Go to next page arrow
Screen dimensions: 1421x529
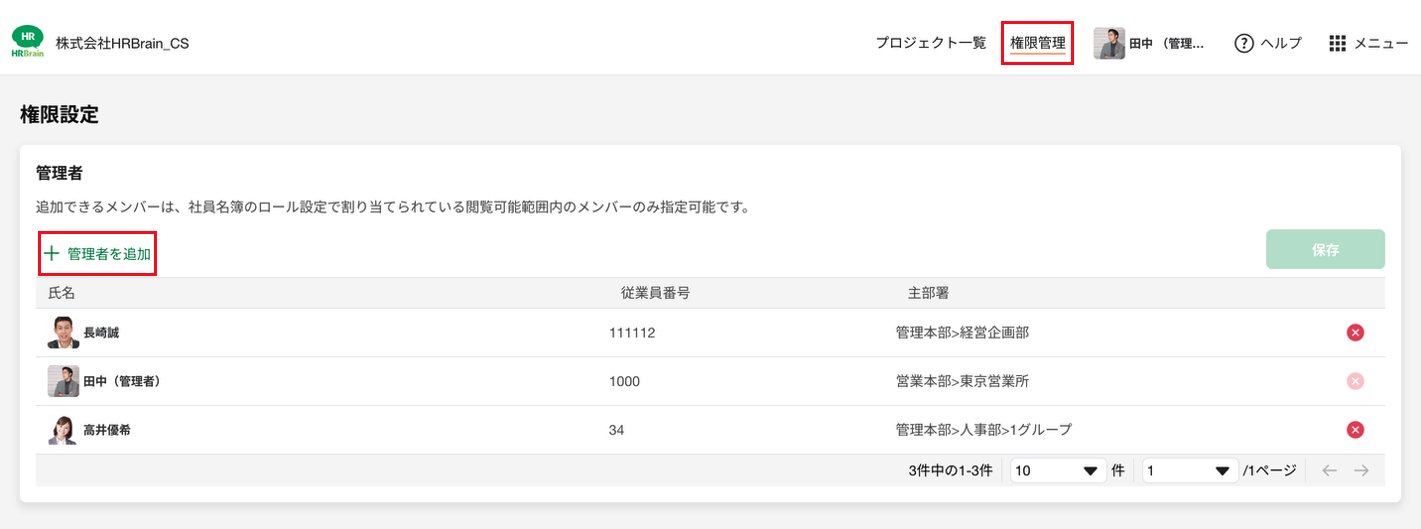point(1361,471)
